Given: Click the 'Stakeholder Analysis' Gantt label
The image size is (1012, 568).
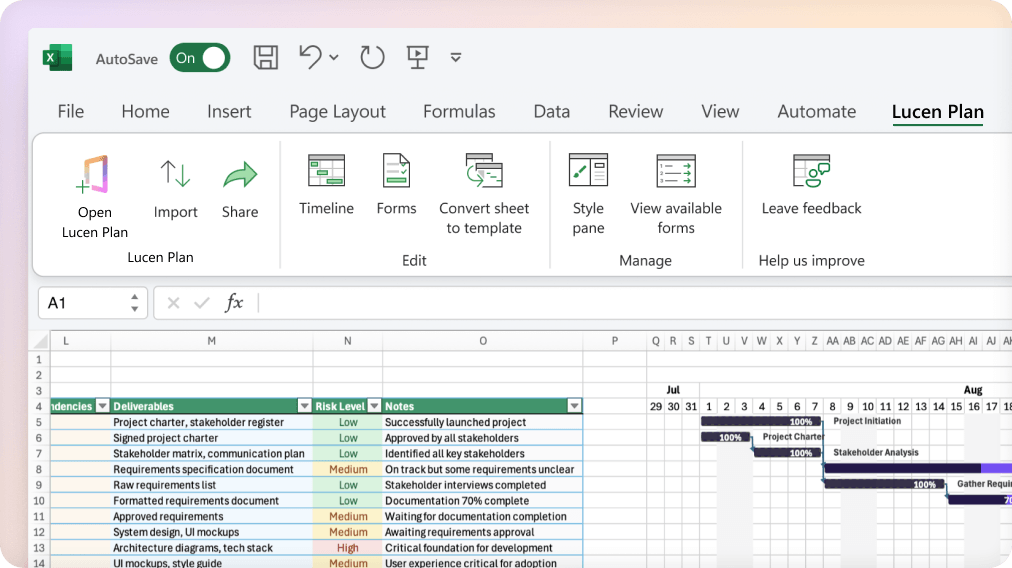Looking at the screenshot, I should [876, 452].
